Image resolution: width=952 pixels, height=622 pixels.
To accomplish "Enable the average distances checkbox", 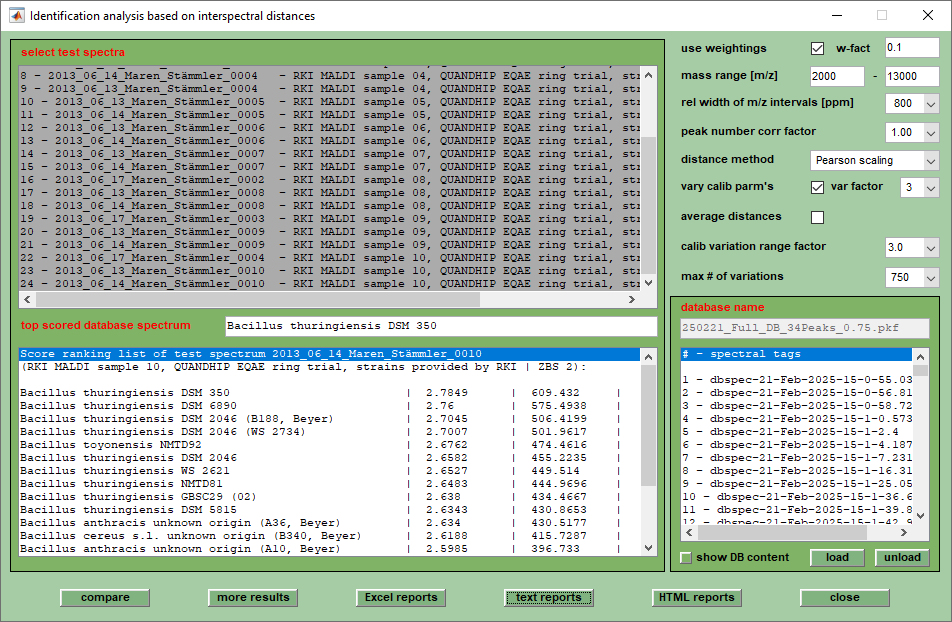I will (818, 217).
